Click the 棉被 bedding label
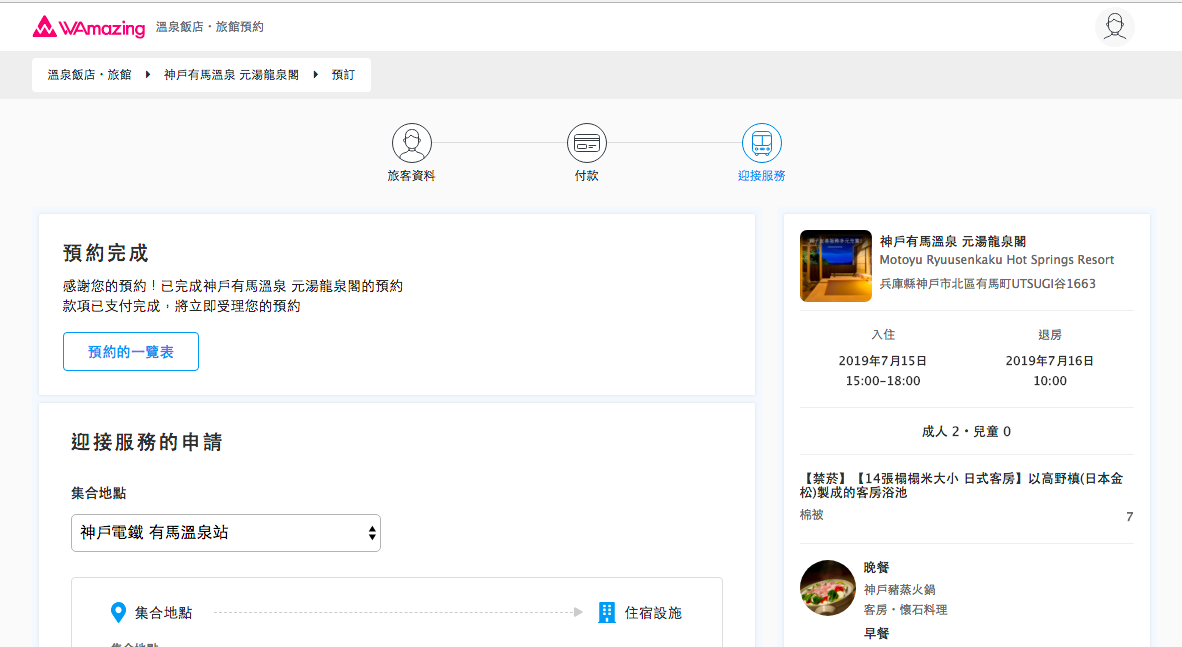The image size is (1182, 647). point(812,515)
